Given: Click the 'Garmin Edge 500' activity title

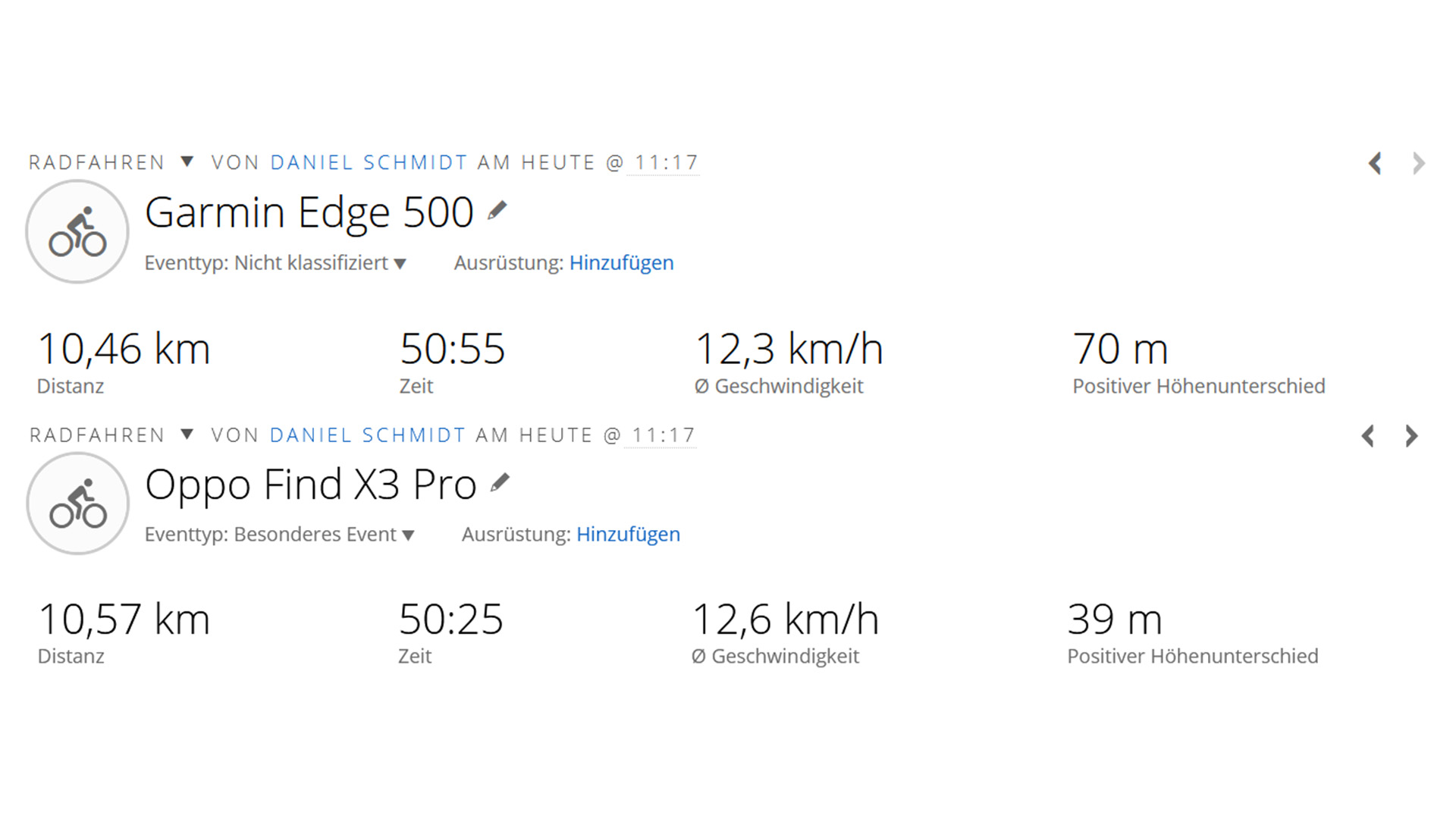Looking at the screenshot, I should click(x=309, y=212).
